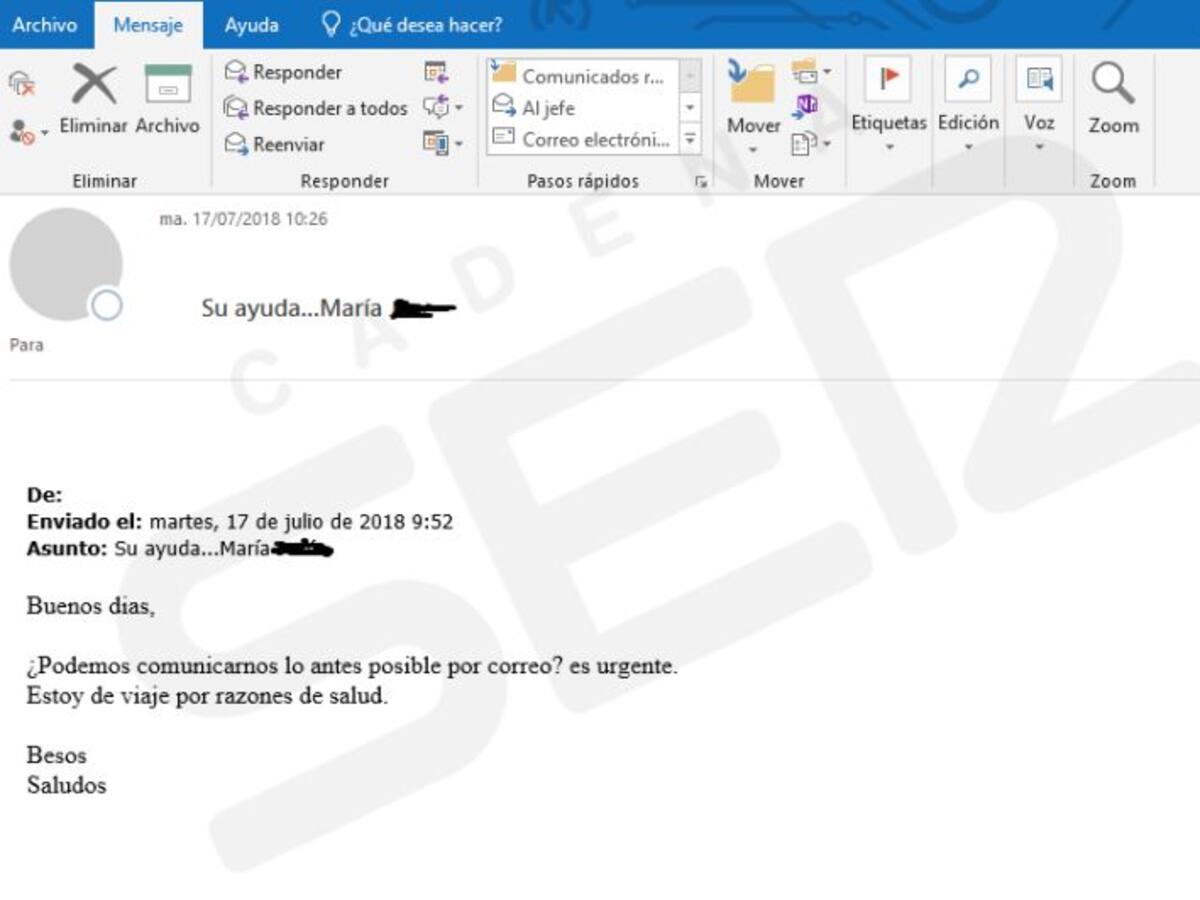Open the rules dropdown icon
This screenshot has height=900, width=1200.
(x=811, y=72)
